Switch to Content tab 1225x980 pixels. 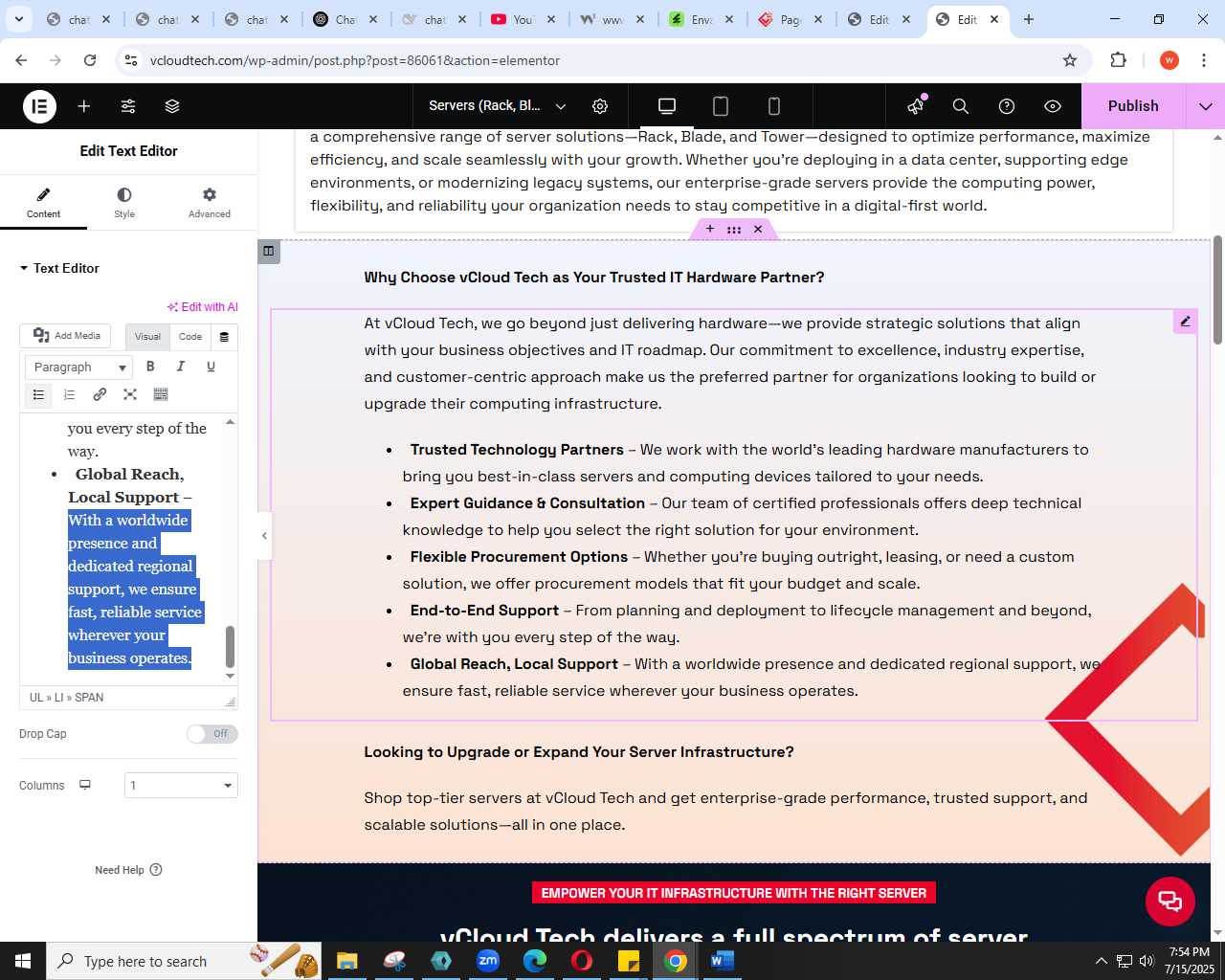43,203
